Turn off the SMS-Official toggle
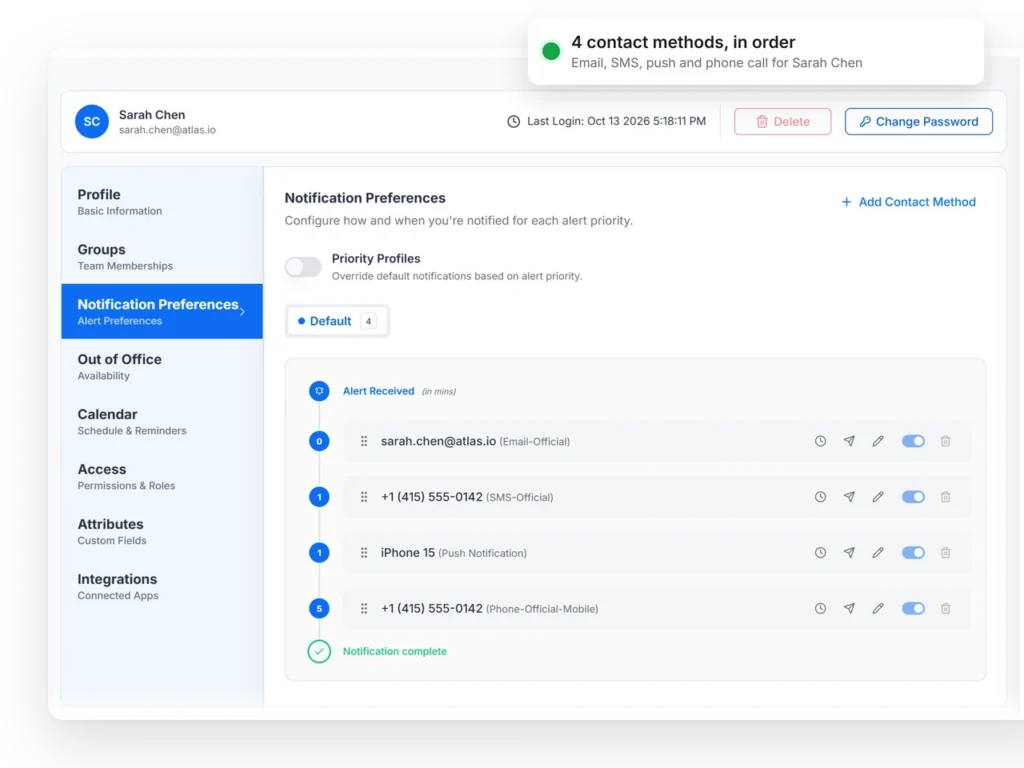This screenshot has height=768, width=1024. click(x=913, y=497)
